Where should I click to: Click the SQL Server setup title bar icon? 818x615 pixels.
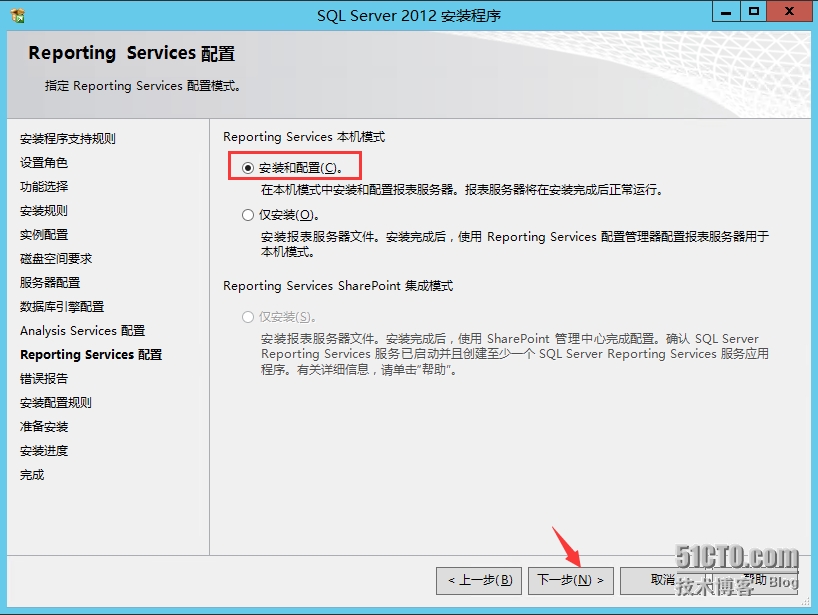point(18,16)
